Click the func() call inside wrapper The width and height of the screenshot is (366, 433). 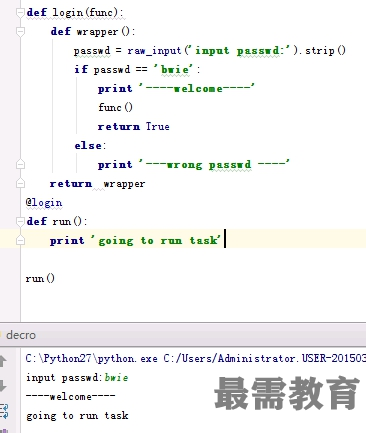(x=115, y=107)
